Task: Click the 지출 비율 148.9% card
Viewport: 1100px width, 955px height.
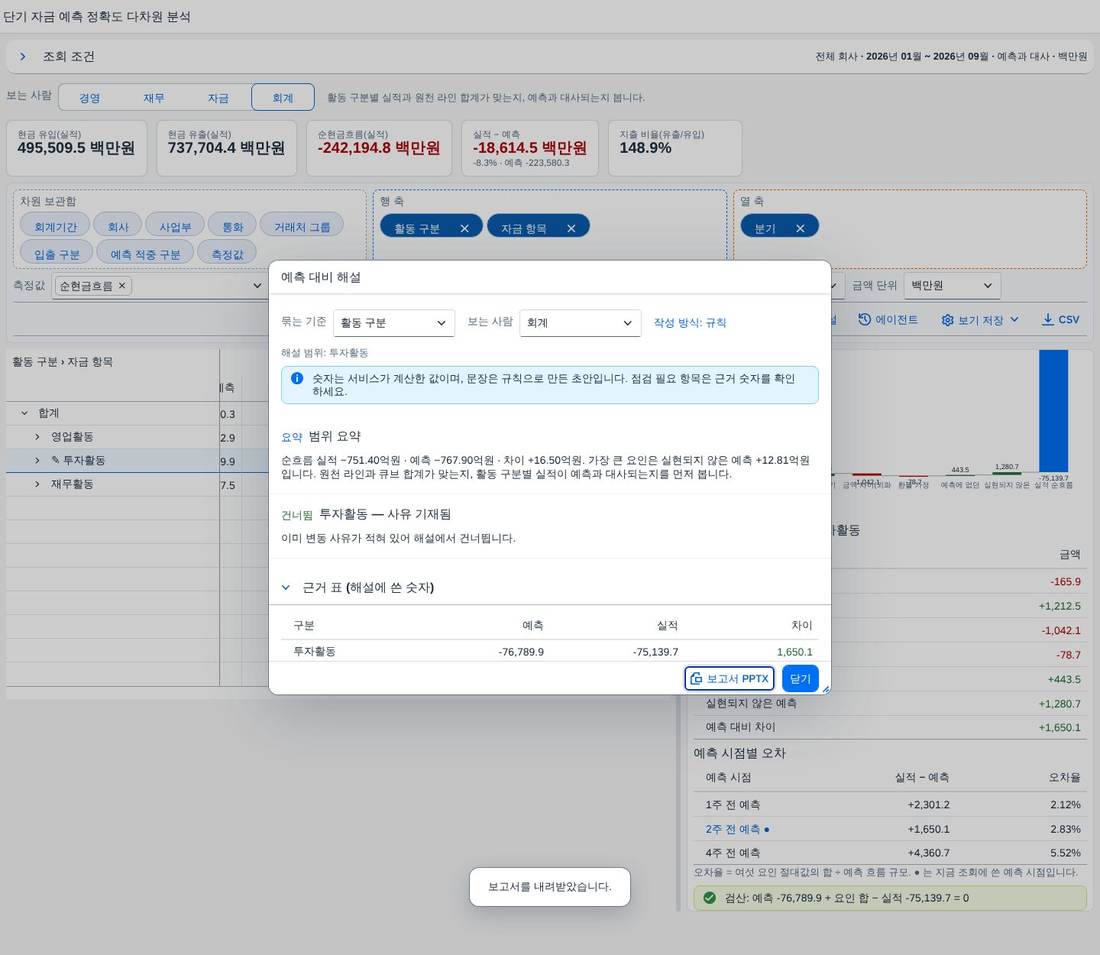Action: 675,147
